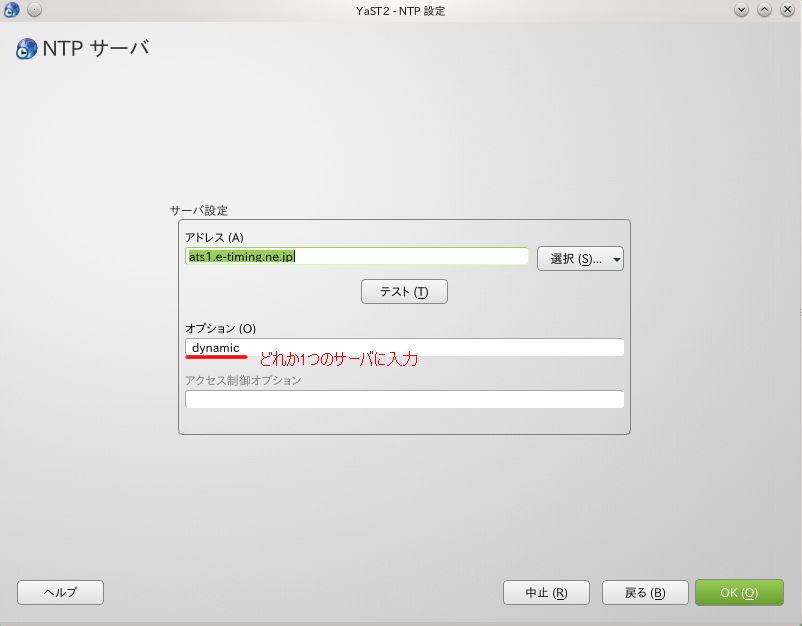Click the オプション (O) label
Image resolution: width=802 pixels, height=626 pixels.
click(x=220, y=328)
